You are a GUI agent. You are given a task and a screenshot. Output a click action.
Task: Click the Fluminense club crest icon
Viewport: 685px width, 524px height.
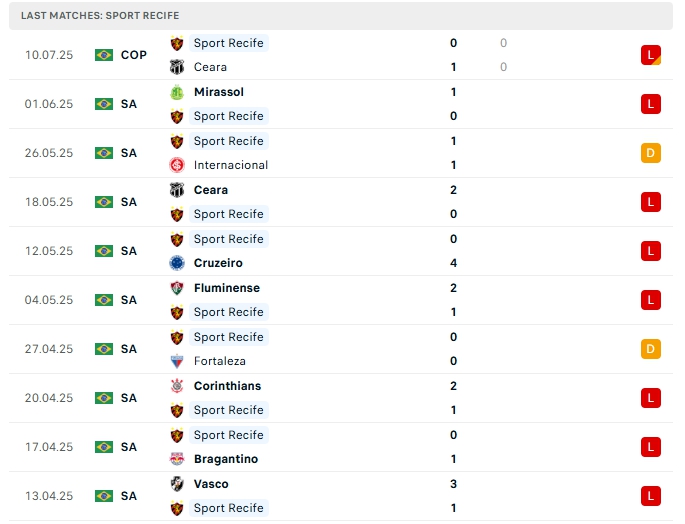177,288
